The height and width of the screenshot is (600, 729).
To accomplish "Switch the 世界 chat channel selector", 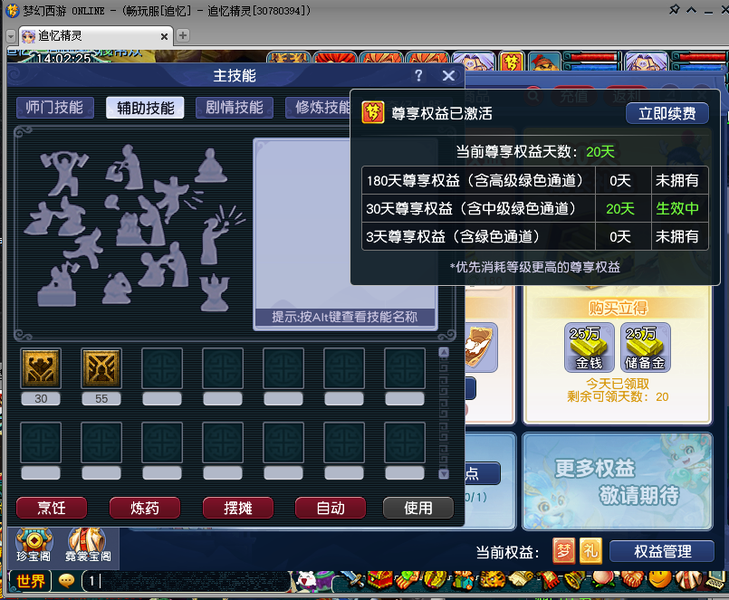I will [30, 581].
